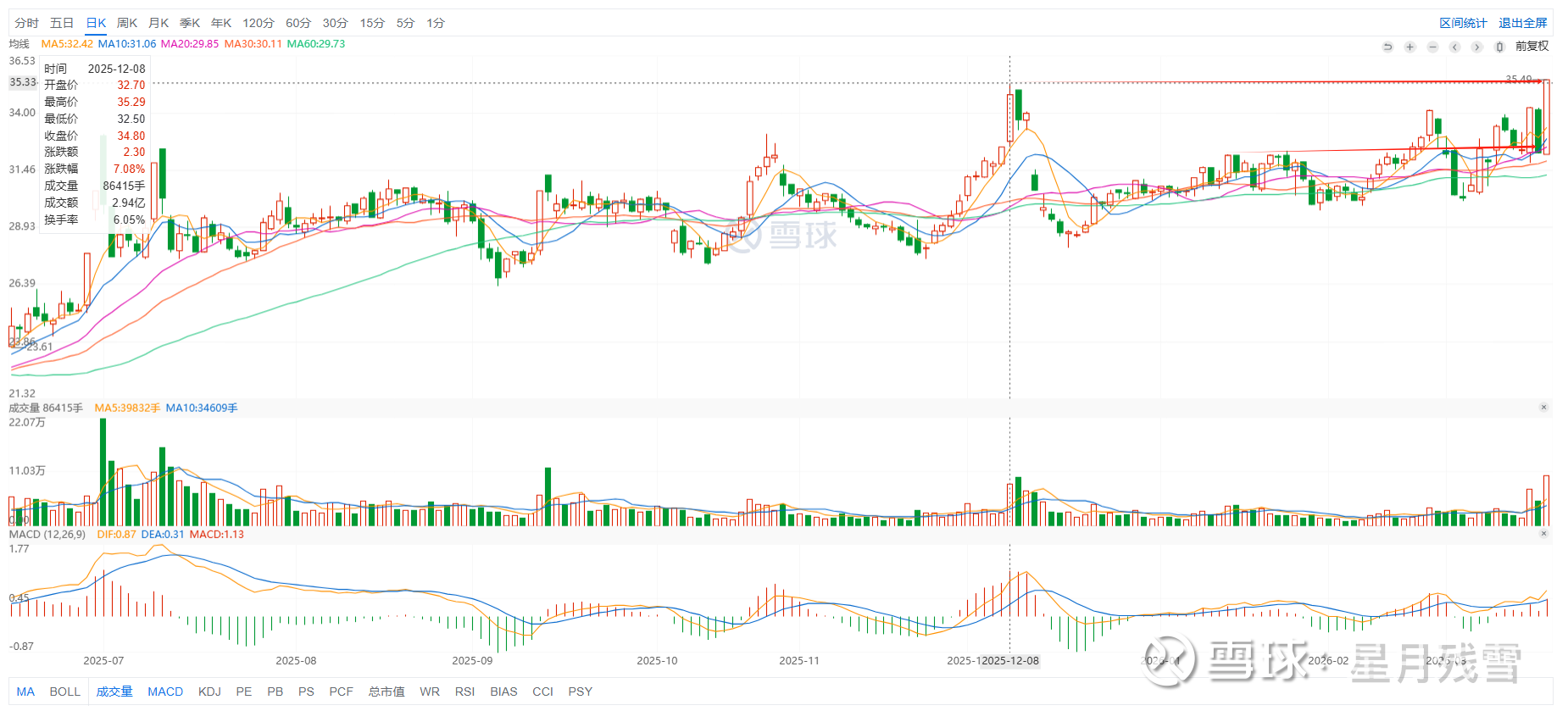
Task: Click the candlestick style icon
Action: point(1499,47)
